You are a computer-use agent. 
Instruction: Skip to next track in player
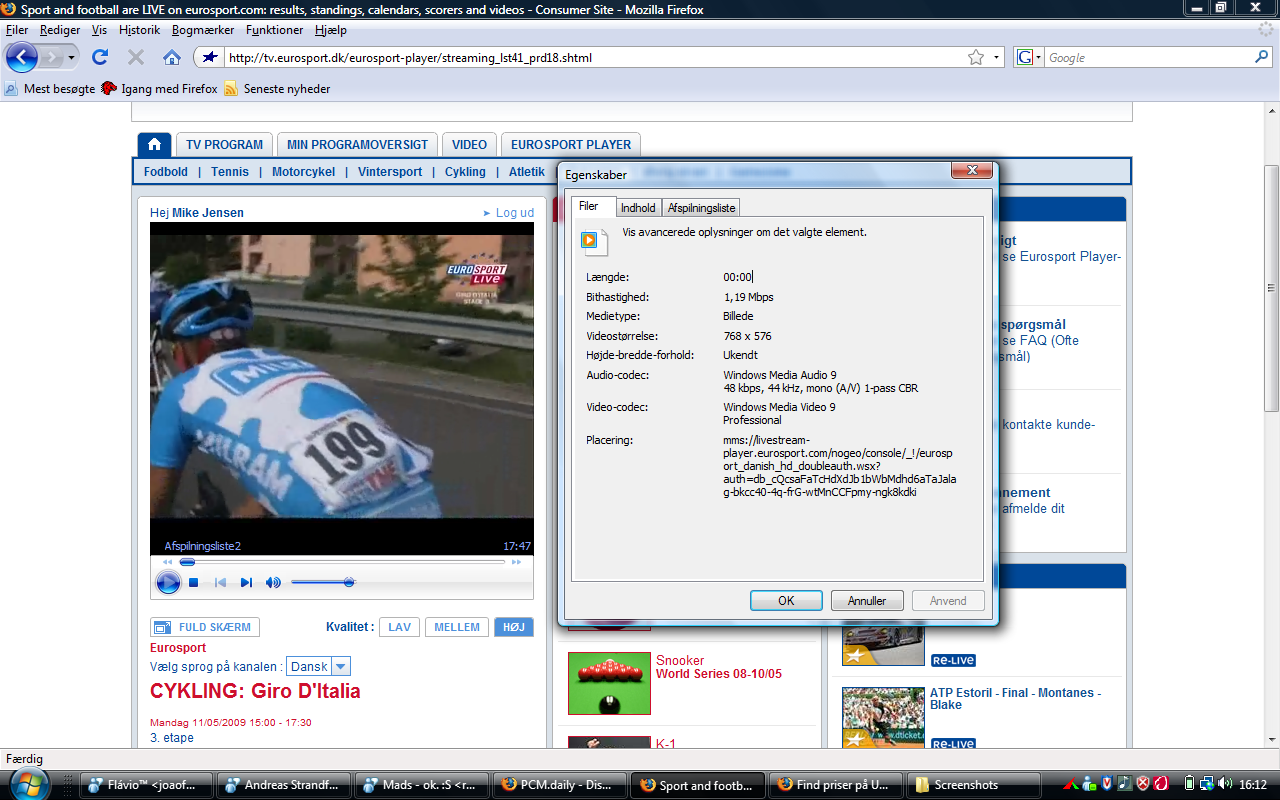[246, 582]
